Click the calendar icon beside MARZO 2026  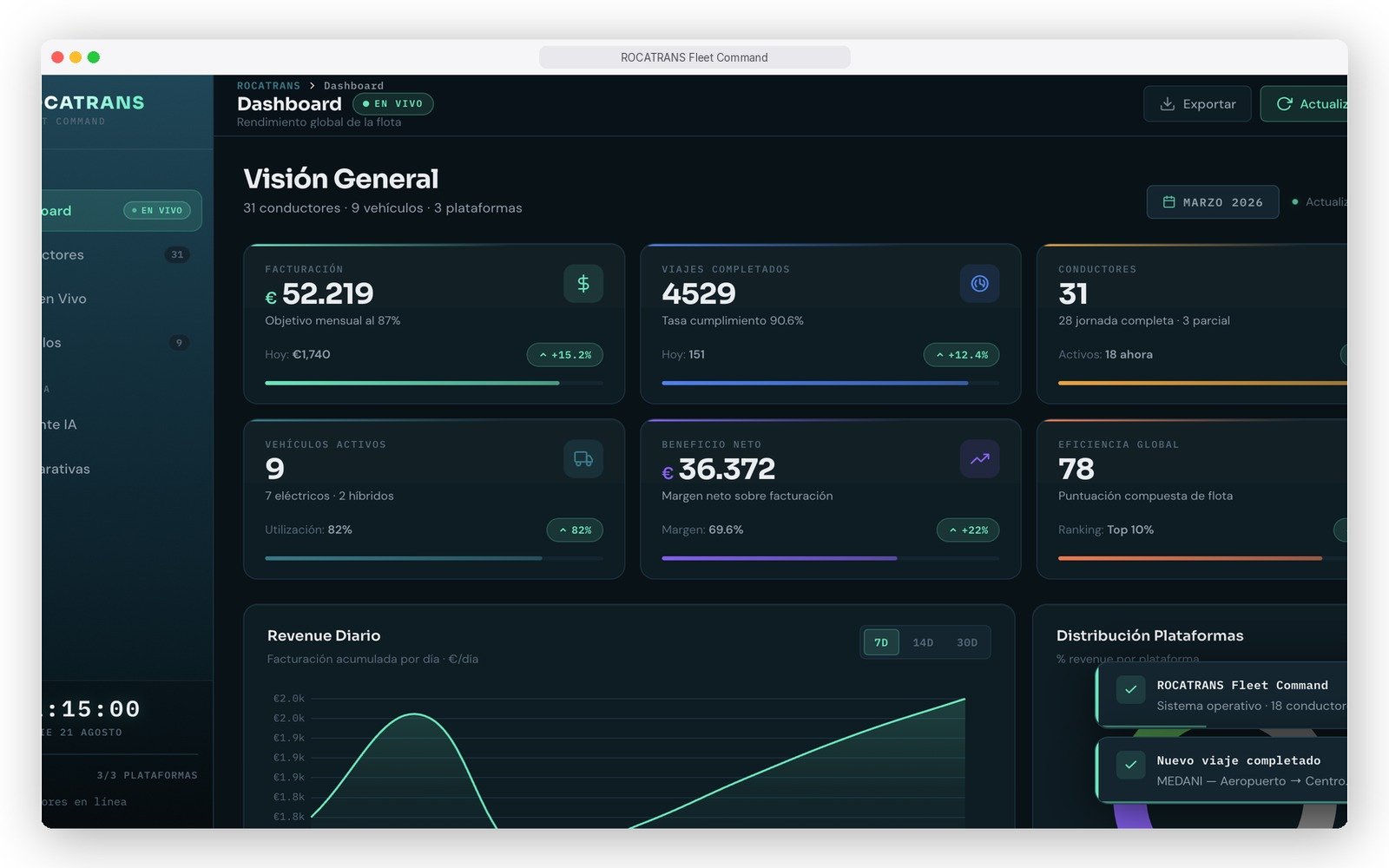click(1168, 202)
